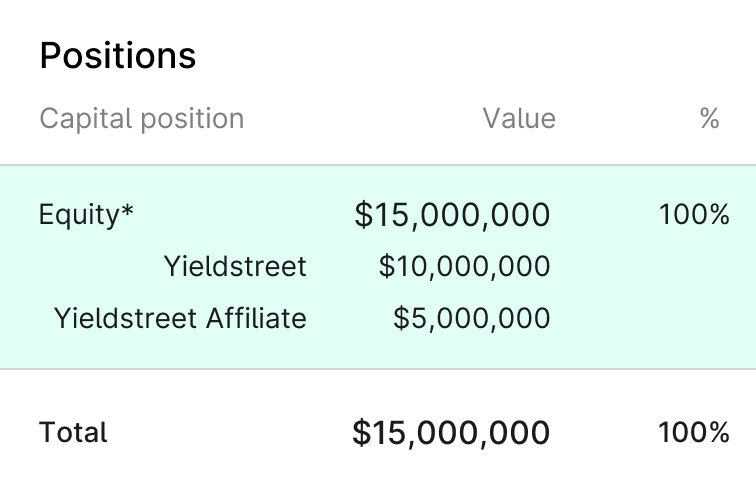Click the percent column header
Screen dimensions: 756x488
click(x=710, y=118)
